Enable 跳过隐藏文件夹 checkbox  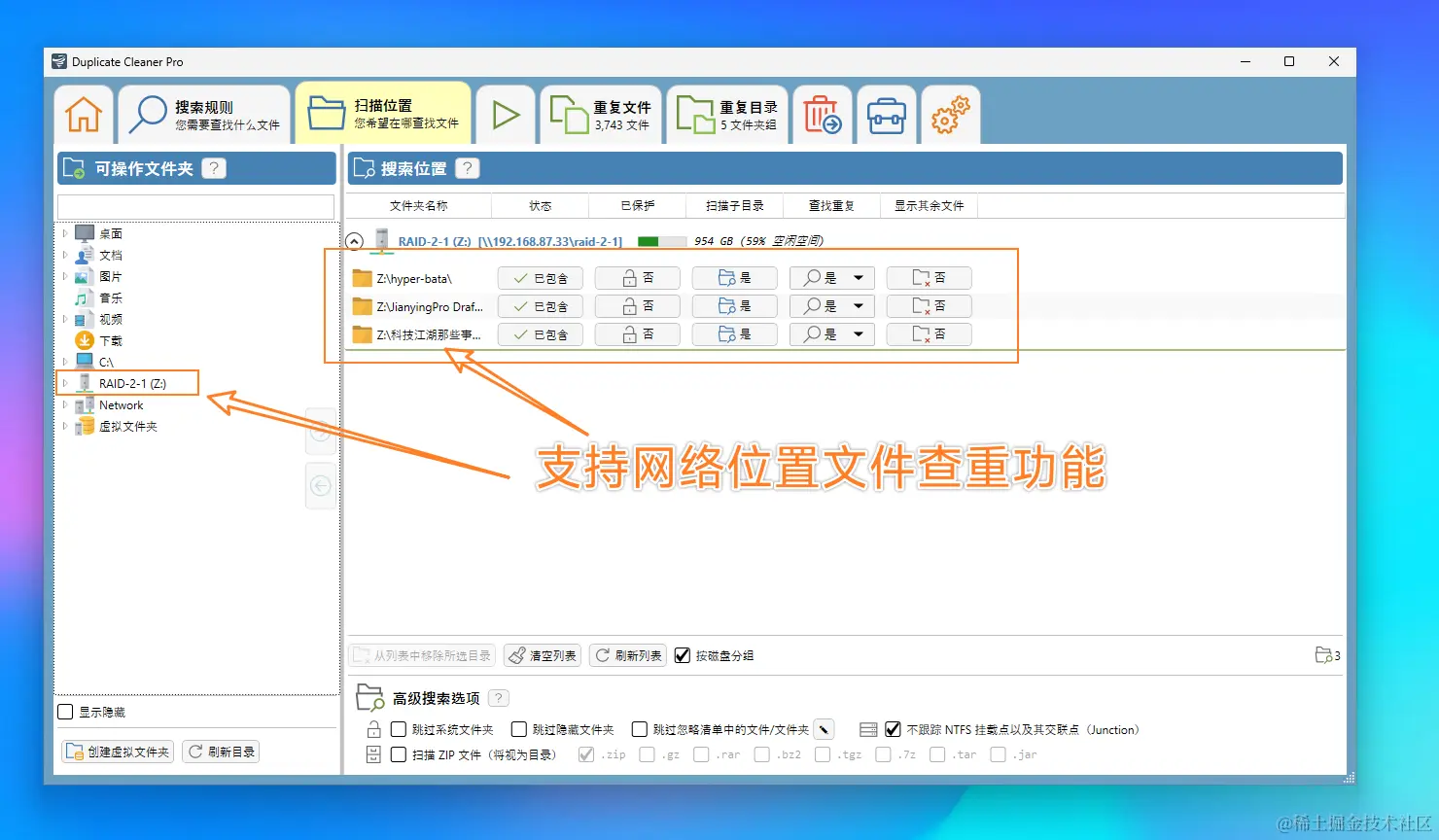[x=519, y=729]
